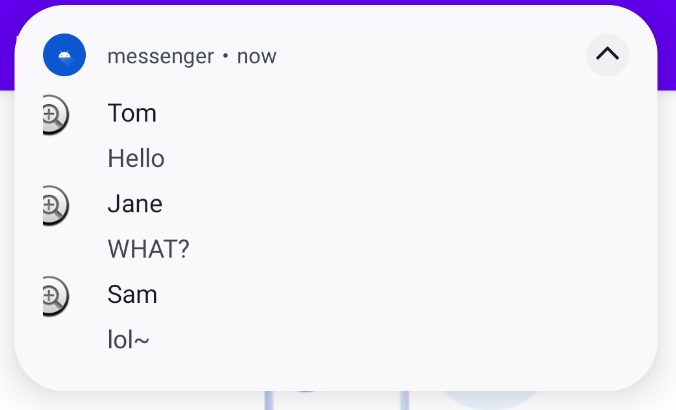Collapse the notification with the up chevron
Screen dimensions: 676x410
607,55
